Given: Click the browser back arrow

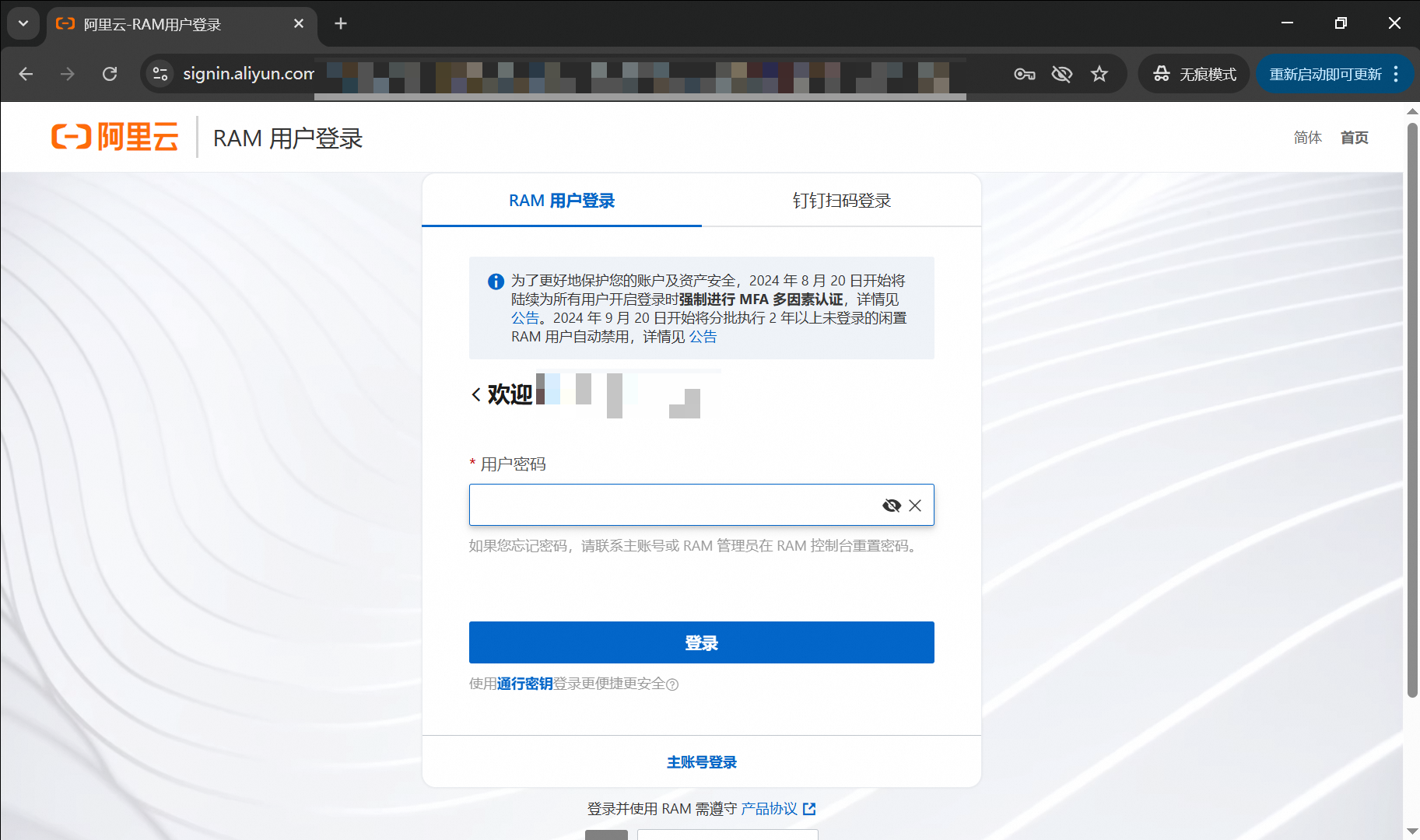Looking at the screenshot, I should (x=26, y=74).
